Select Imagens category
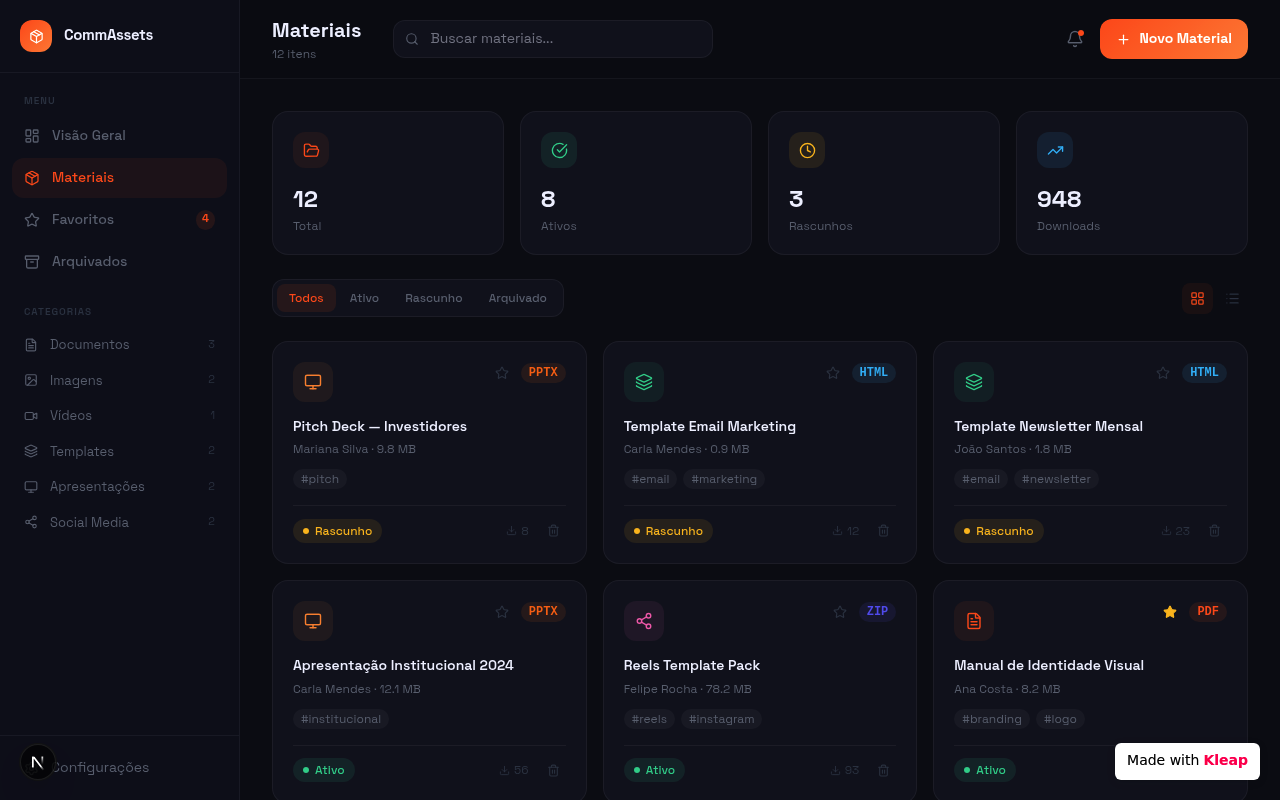The width and height of the screenshot is (1280, 800). [119, 380]
